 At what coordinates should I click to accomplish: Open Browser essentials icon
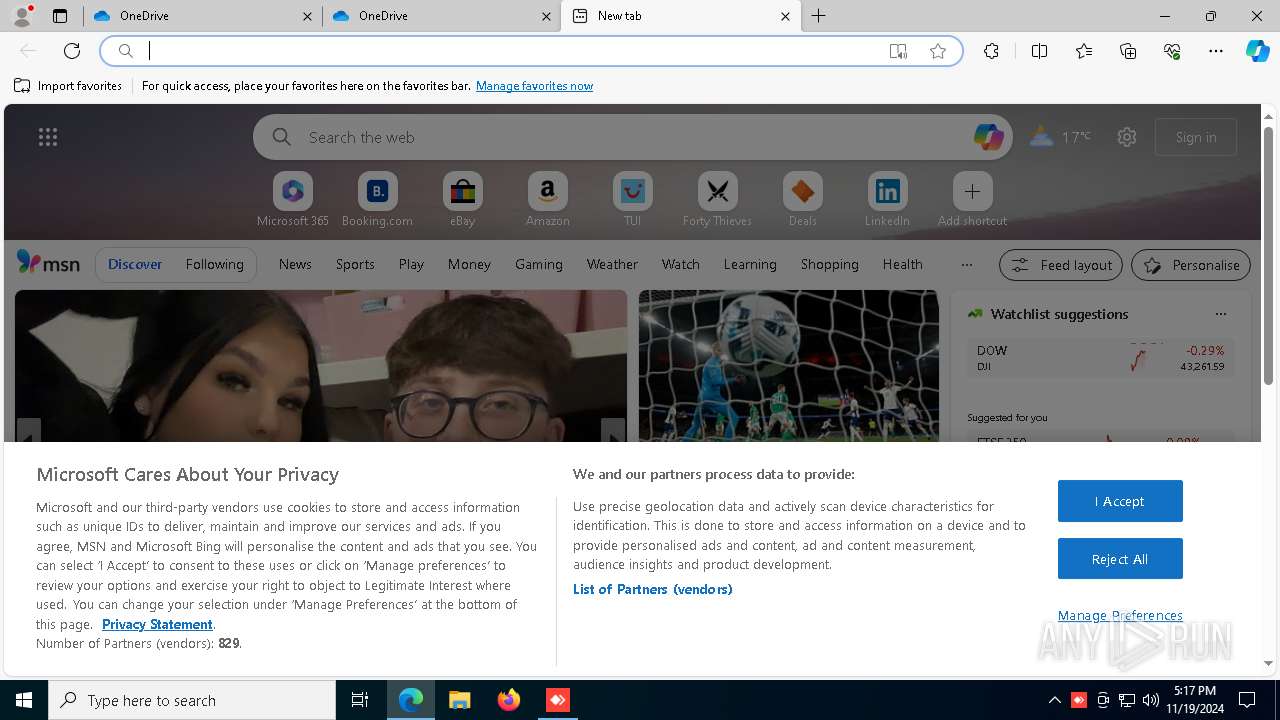click(x=1172, y=51)
